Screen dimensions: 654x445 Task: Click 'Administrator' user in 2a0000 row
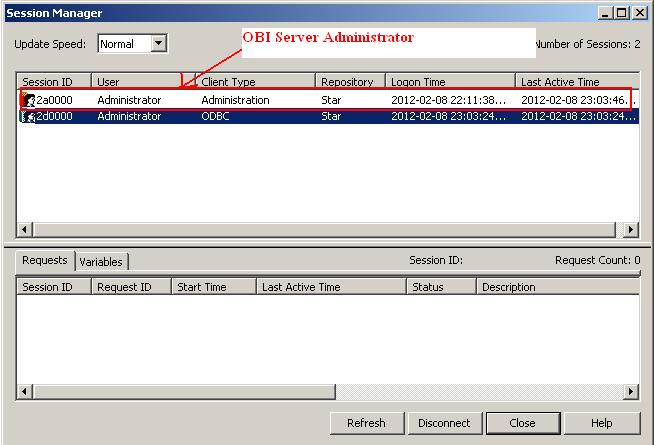[129, 100]
